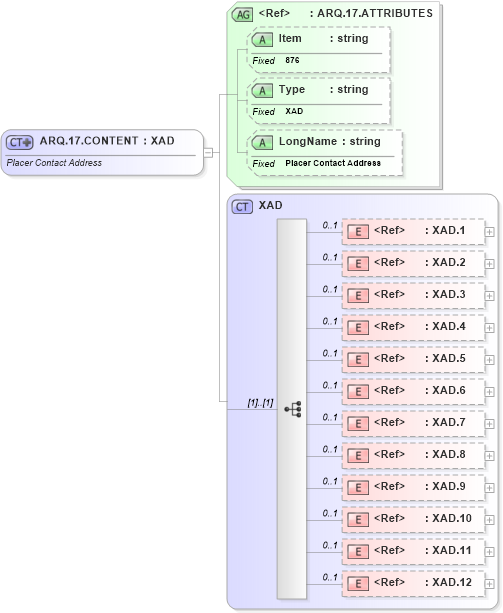Click the A icon beside LongName attribute
This screenshot has height=613, width=503.
point(262,143)
